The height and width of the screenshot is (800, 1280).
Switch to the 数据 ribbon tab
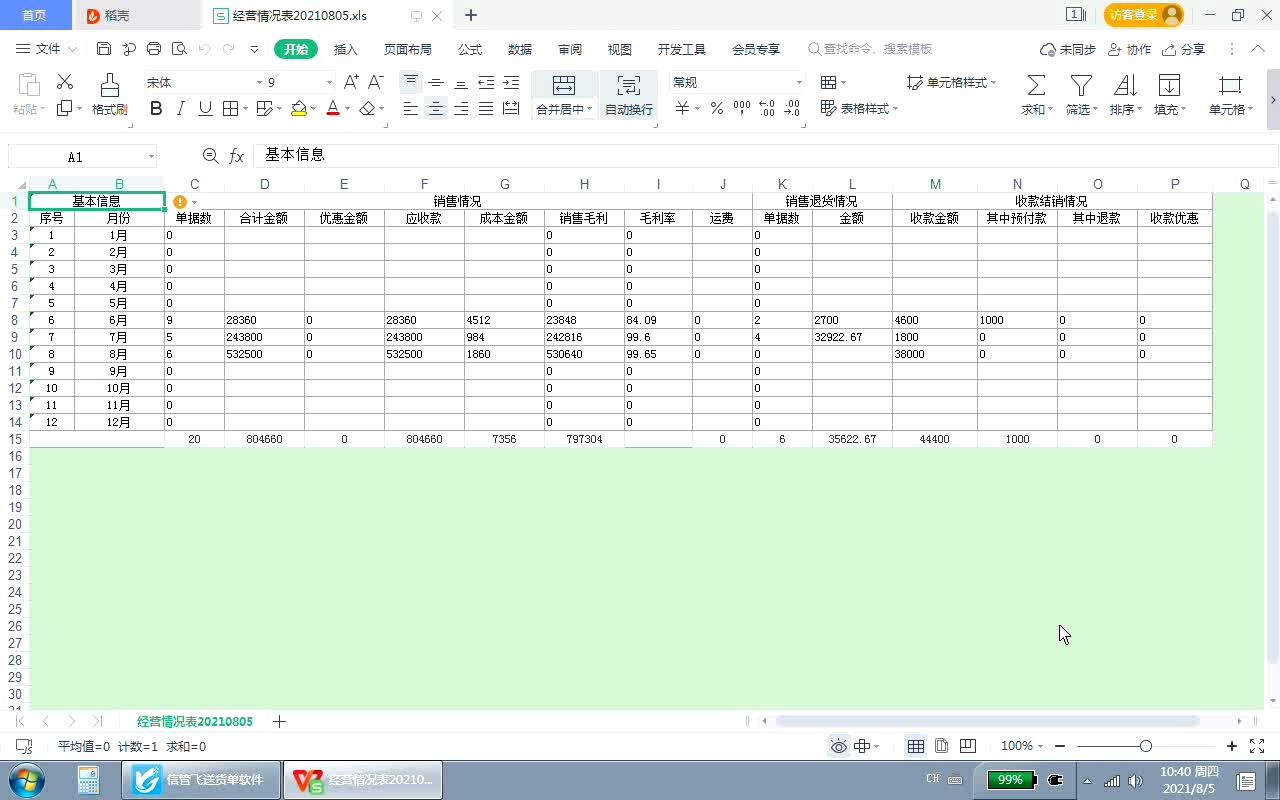[x=520, y=49]
